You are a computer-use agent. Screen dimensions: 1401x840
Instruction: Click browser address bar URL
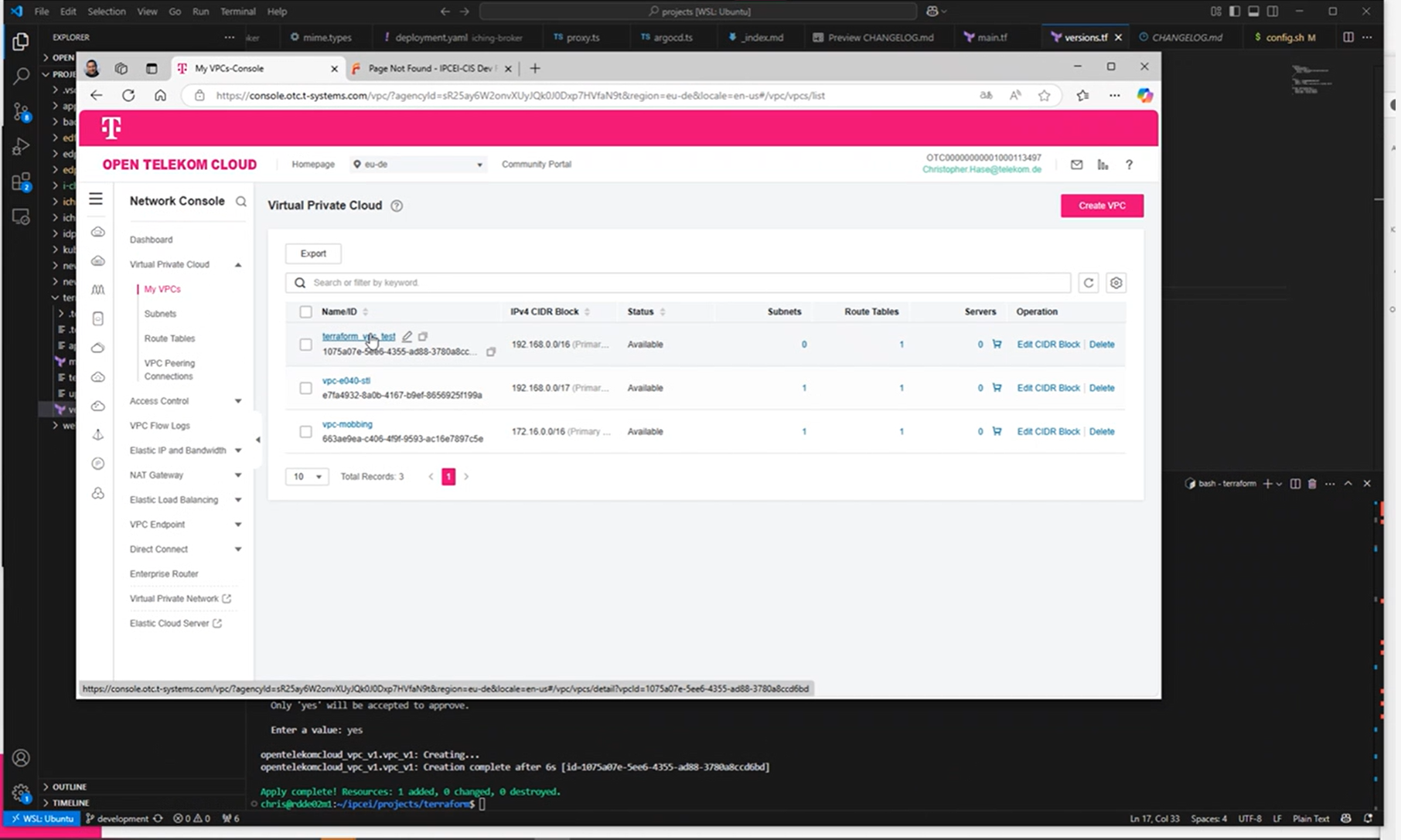click(x=520, y=96)
